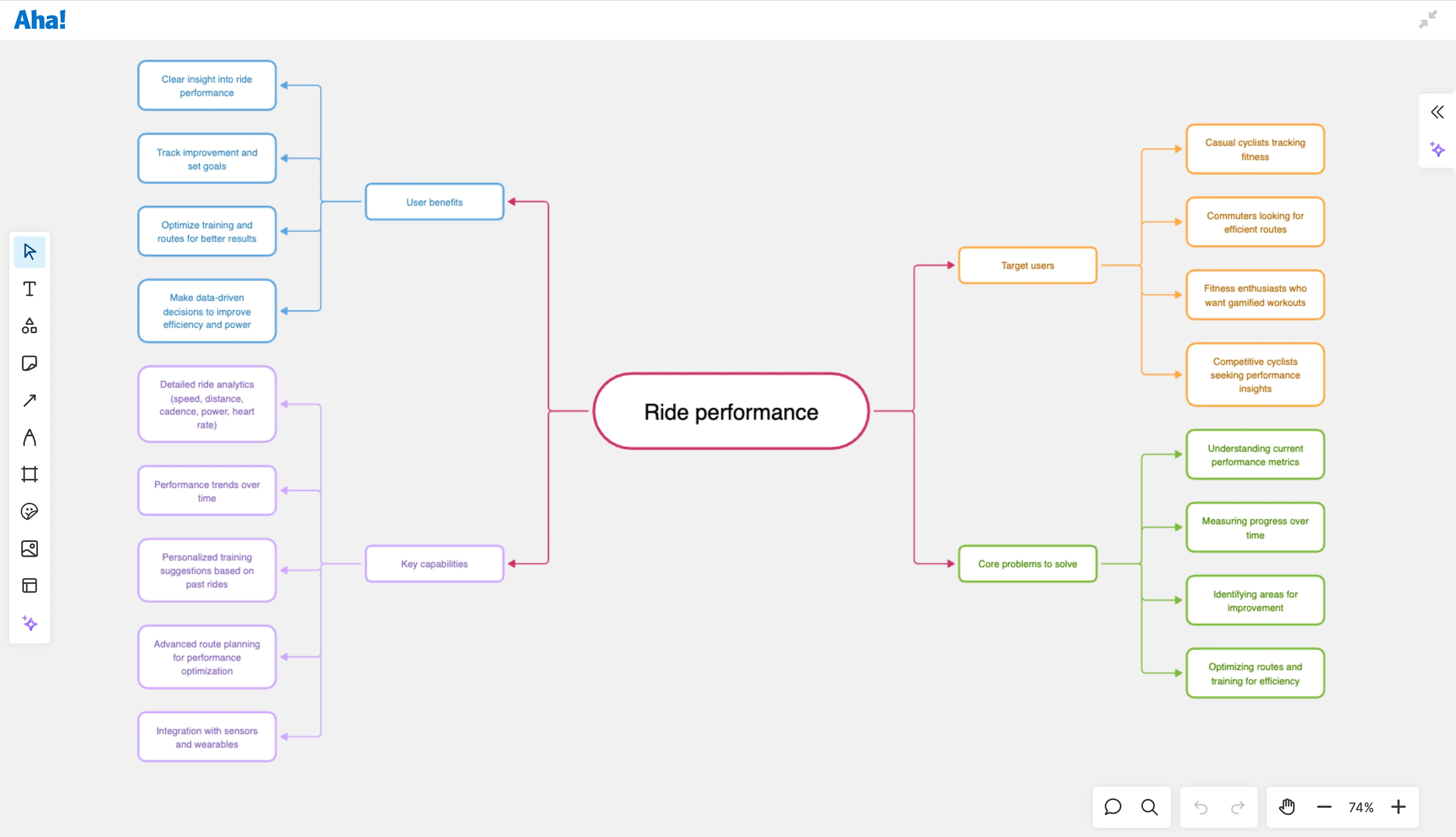
Task: Select the Text tool in the left toolbar
Action: point(29,289)
